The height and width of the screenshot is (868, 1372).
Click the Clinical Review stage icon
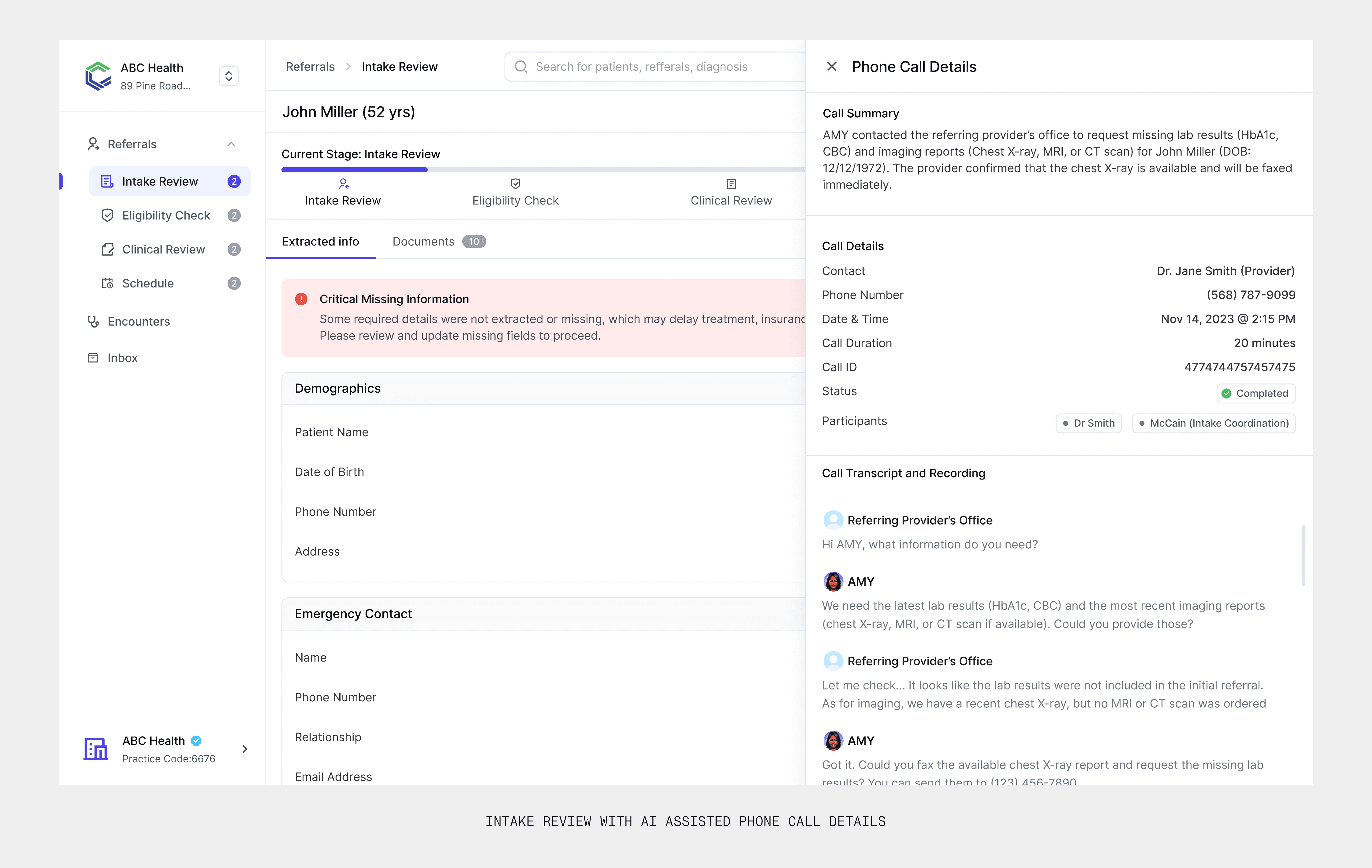[731, 183]
